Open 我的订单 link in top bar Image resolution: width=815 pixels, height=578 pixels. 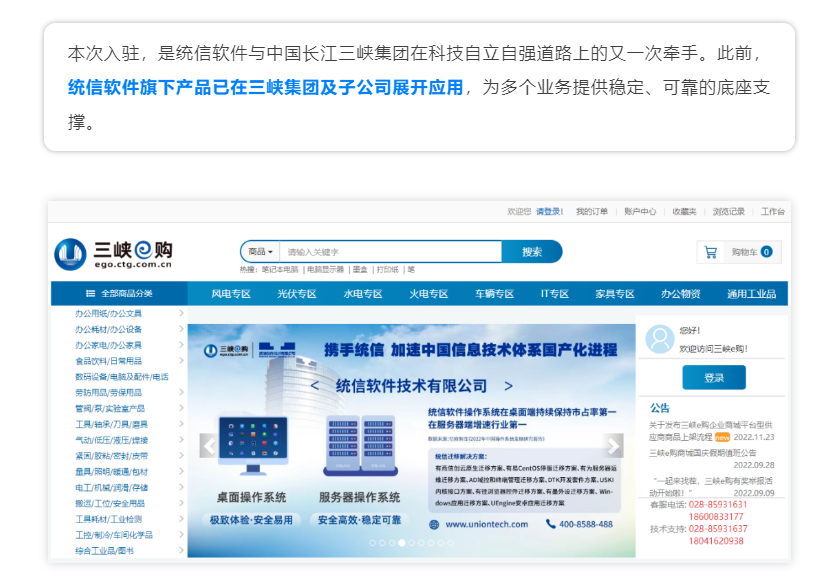click(x=591, y=212)
